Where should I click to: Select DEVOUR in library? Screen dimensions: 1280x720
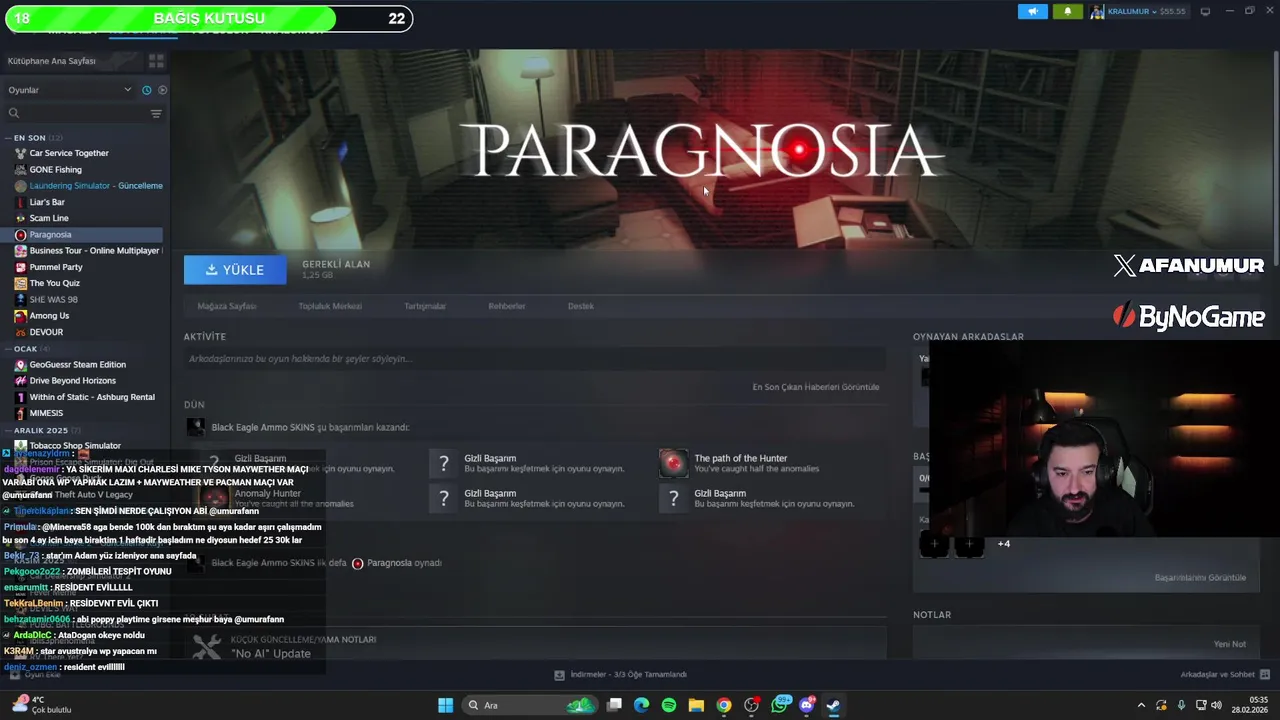click(x=46, y=332)
